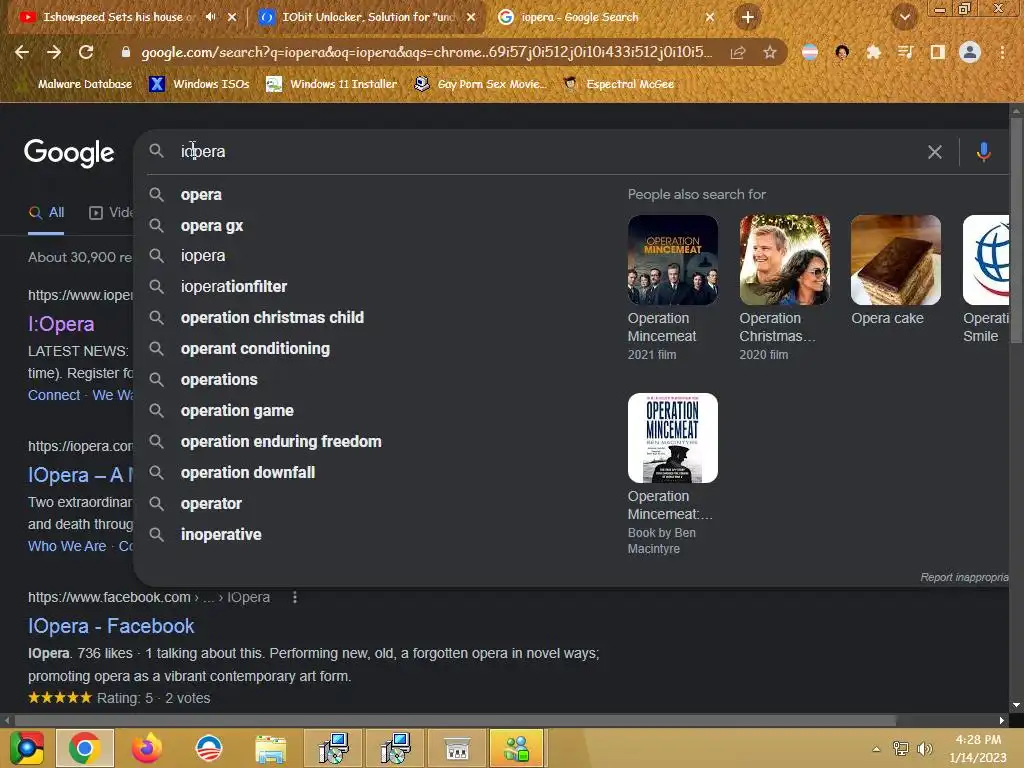Open the Facebook result's three-dot options
The width and height of the screenshot is (1024, 768).
coord(295,597)
